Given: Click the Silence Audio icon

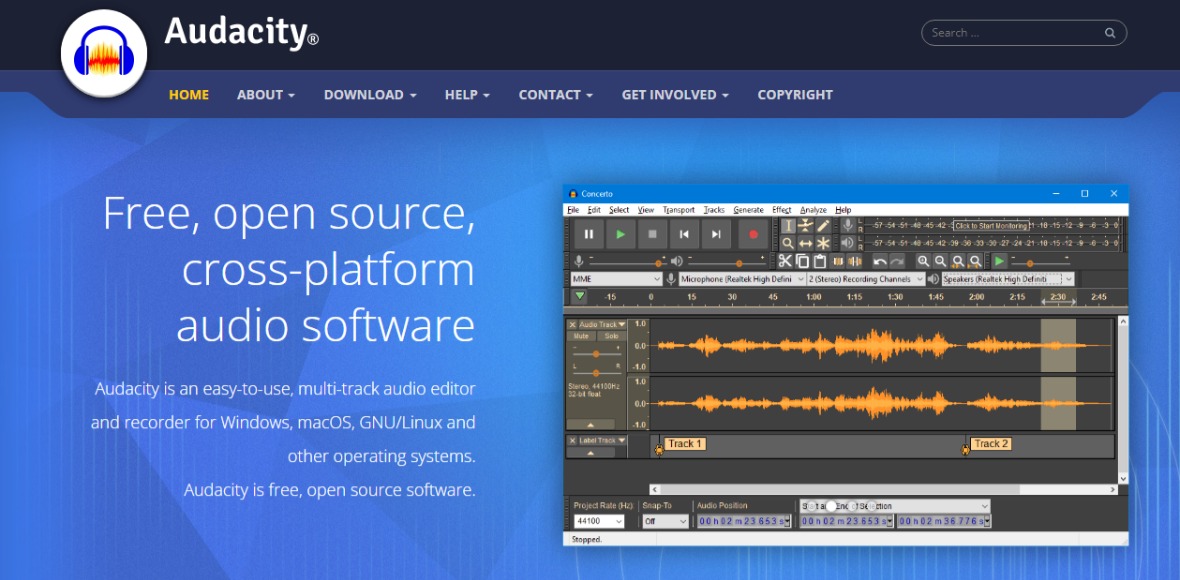Looking at the screenshot, I should [854, 261].
